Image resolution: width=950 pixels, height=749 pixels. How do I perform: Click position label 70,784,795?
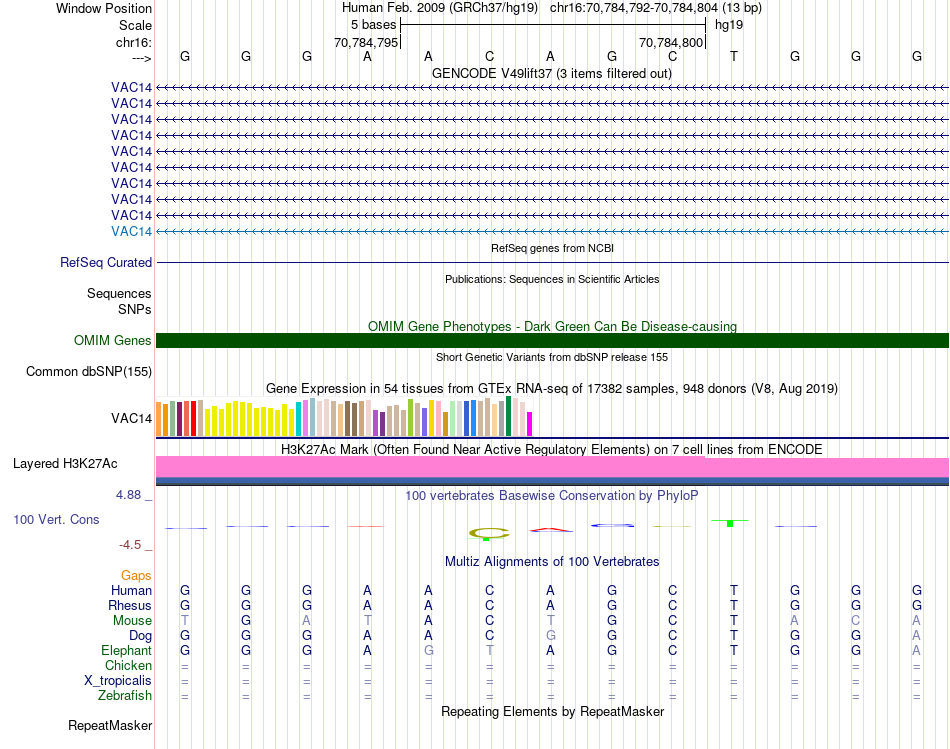366,42
